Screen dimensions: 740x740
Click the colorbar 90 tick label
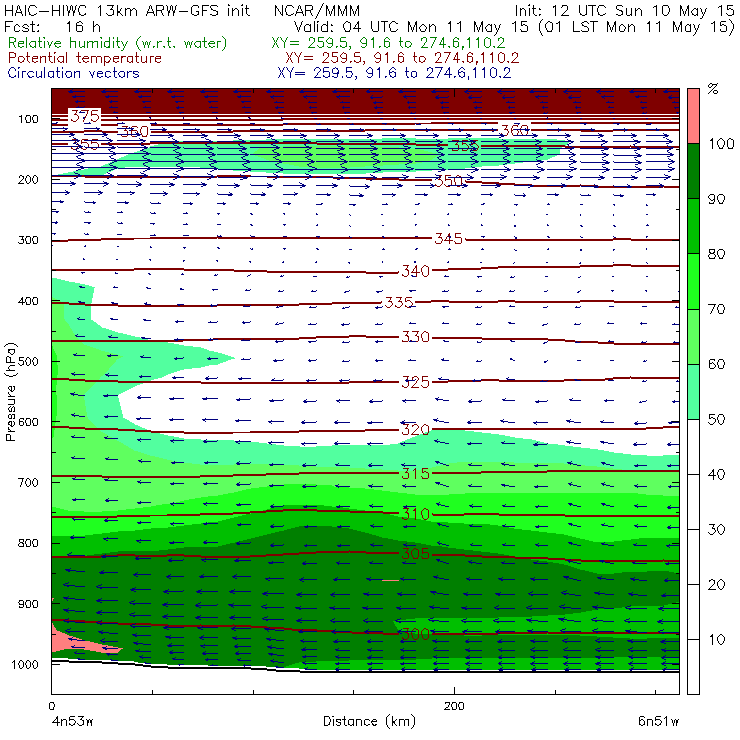point(716,199)
